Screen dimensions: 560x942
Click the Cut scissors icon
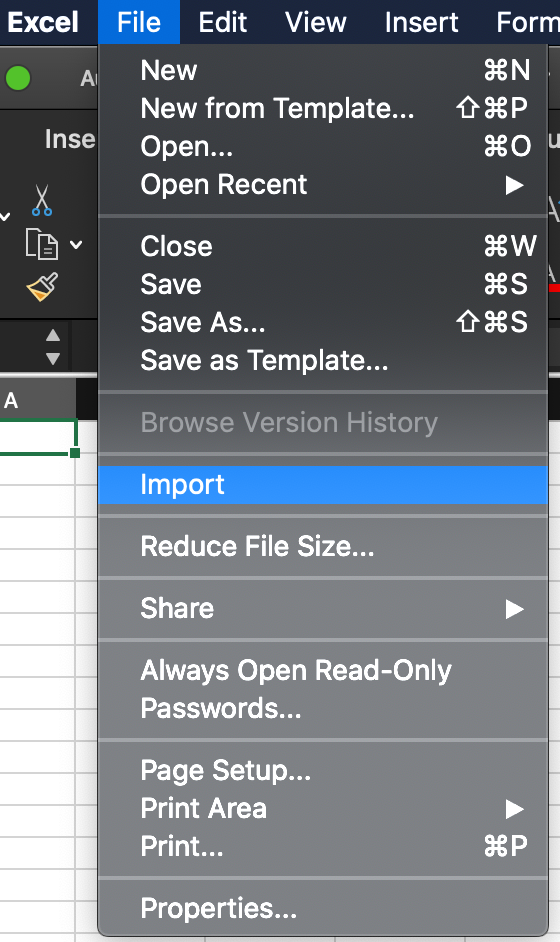point(41,200)
